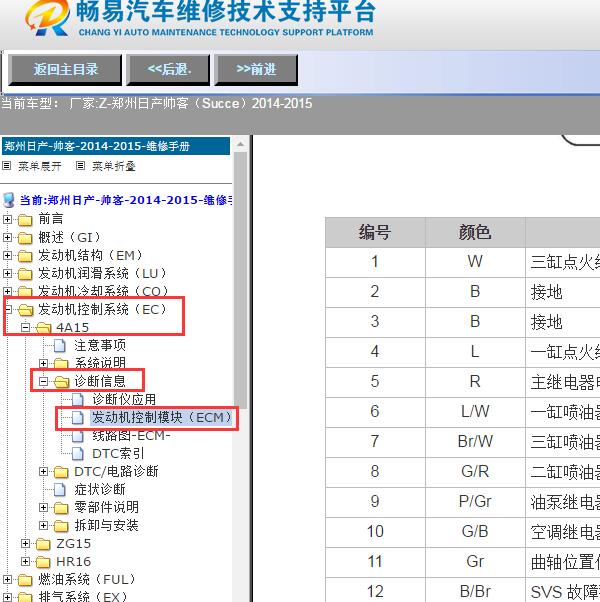Click the open folder icon of 发动机控制系统（EC）

point(26,310)
